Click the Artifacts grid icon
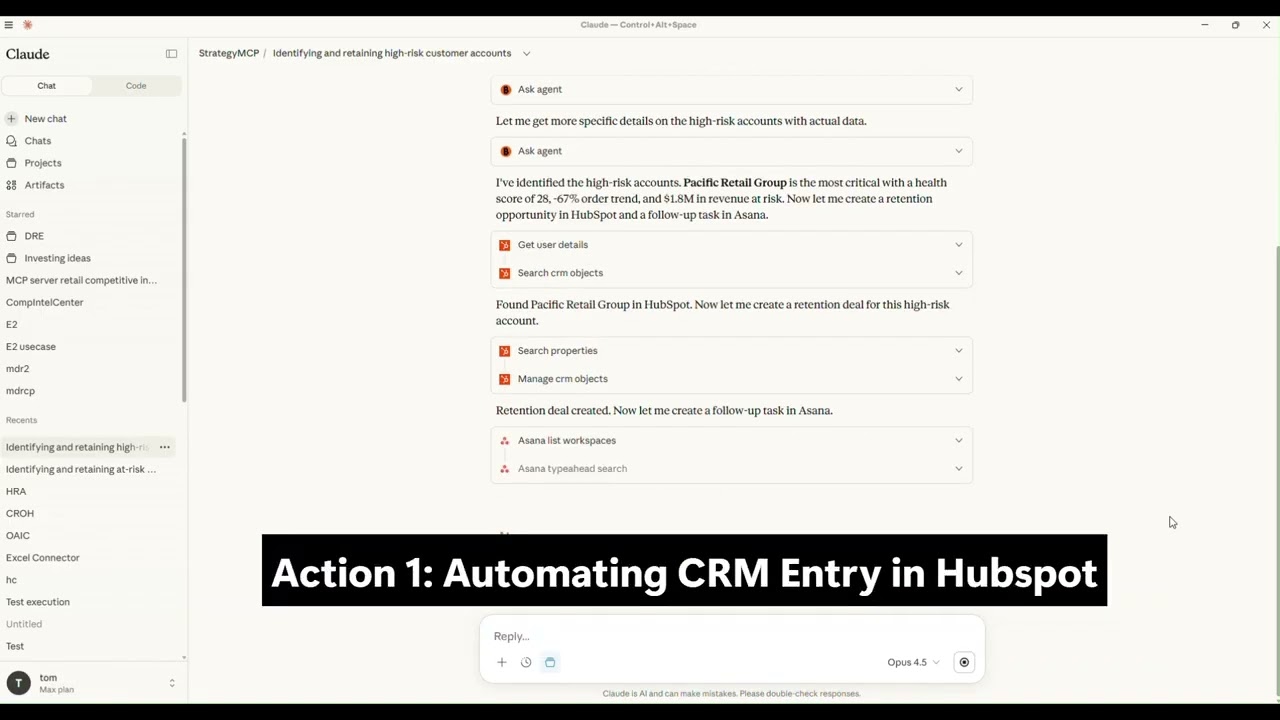Viewport: 1280px width, 720px height. (x=11, y=185)
